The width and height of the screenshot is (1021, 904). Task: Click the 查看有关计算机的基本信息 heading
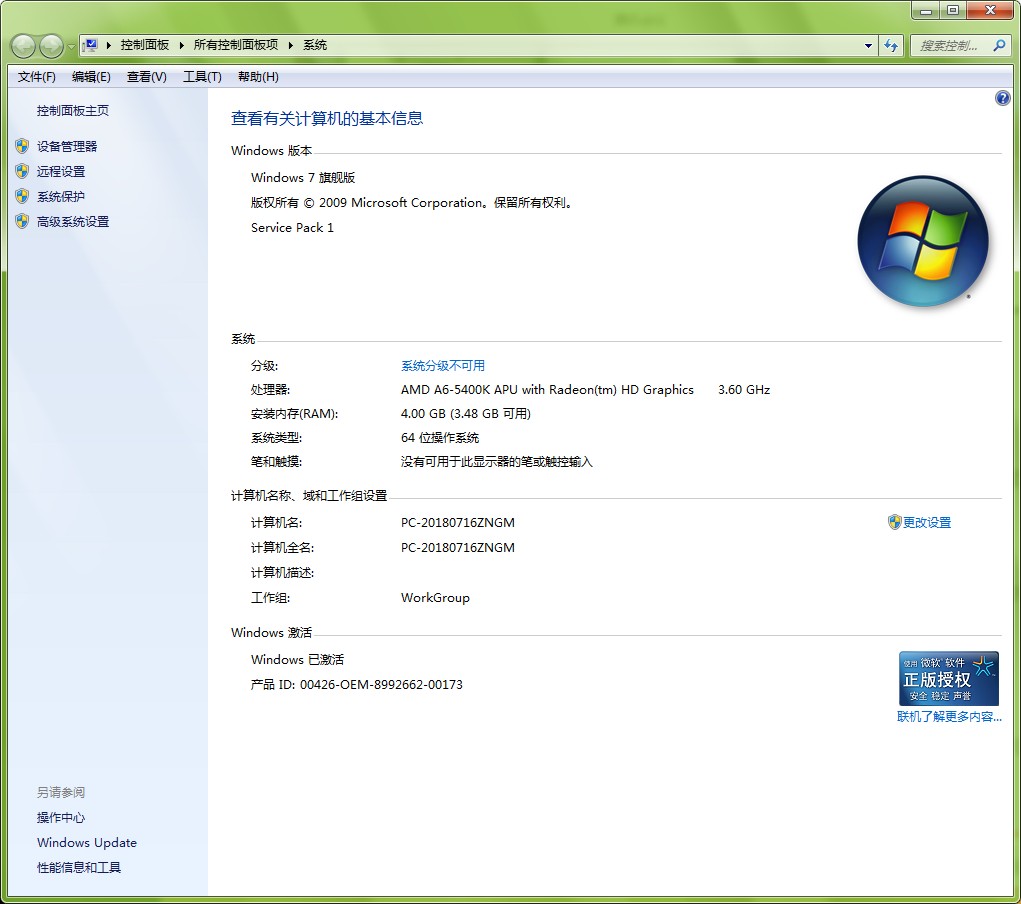[x=327, y=119]
